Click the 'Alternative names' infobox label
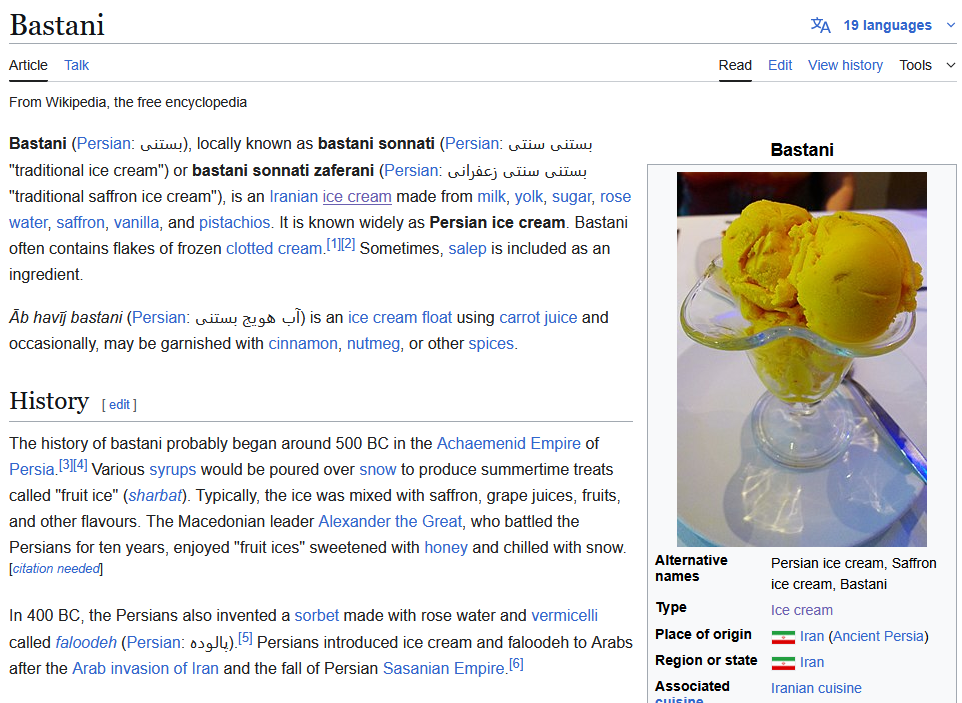Viewport: 962px width, 703px height. [691, 568]
